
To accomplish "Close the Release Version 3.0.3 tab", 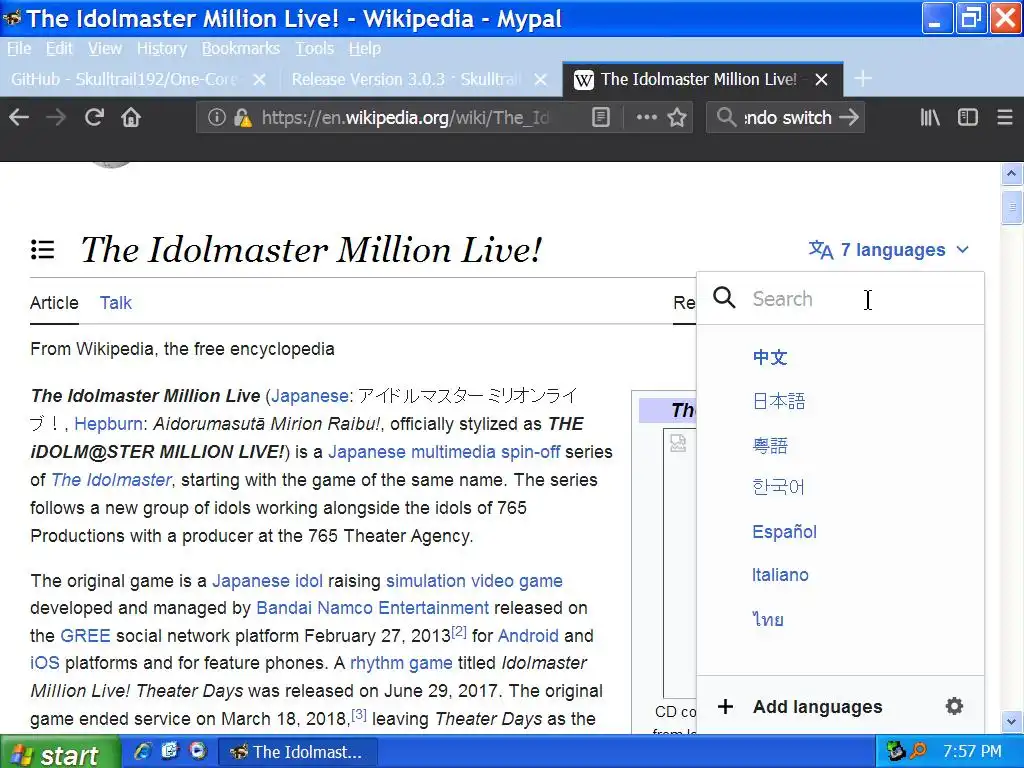I will click(540, 80).
